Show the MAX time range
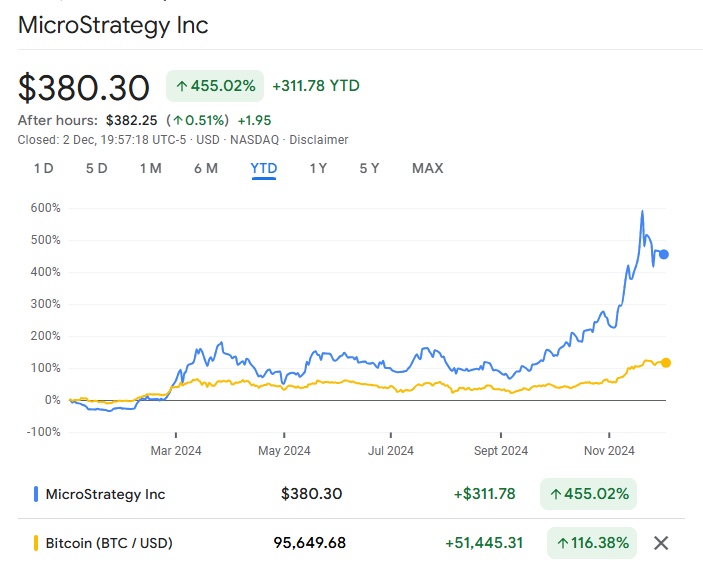Viewport: 703px width, 564px height. (427, 168)
